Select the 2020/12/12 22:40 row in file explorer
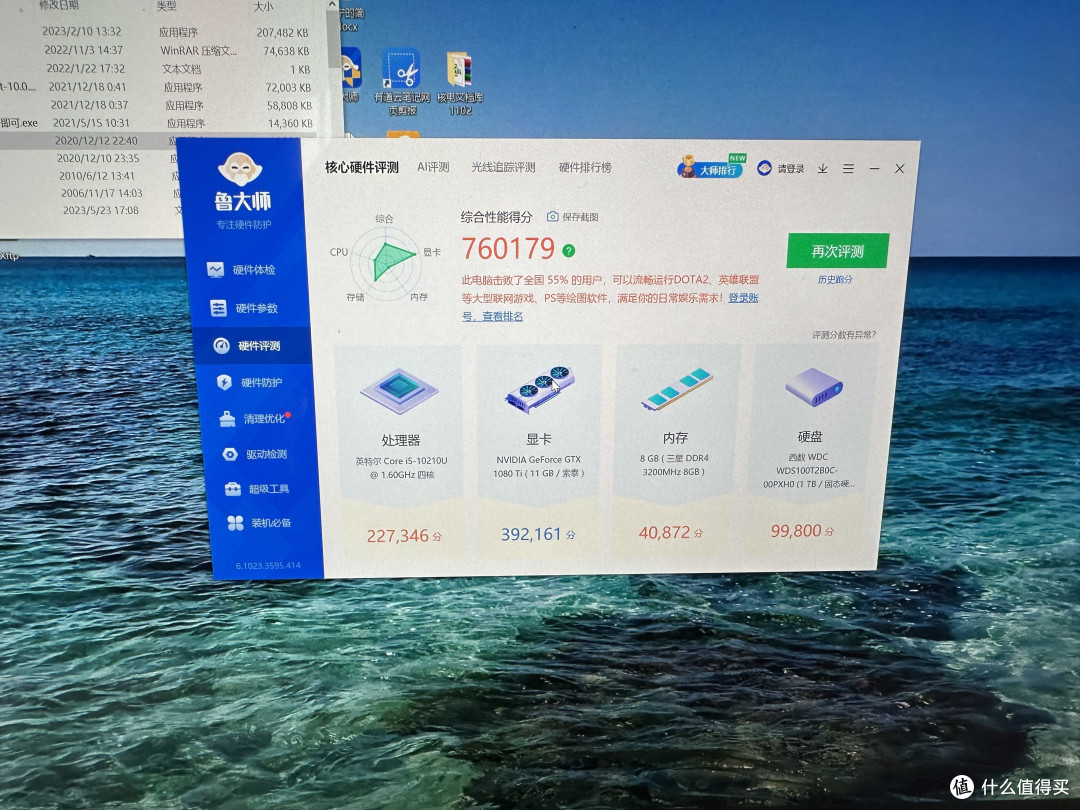This screenshot has width=1080, height=810. 88,141
